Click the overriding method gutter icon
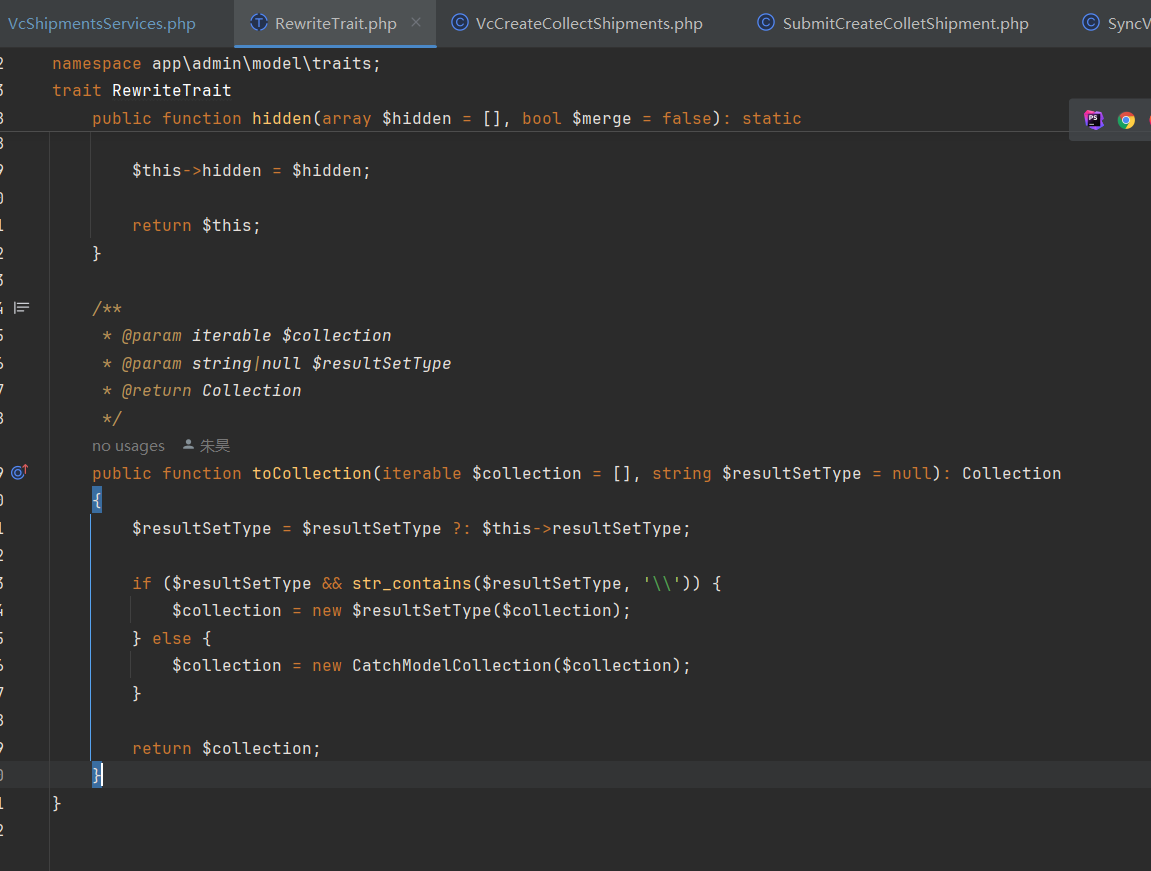Image resolution: width=1151 pixels, height=871 pixels. [20, 472]
